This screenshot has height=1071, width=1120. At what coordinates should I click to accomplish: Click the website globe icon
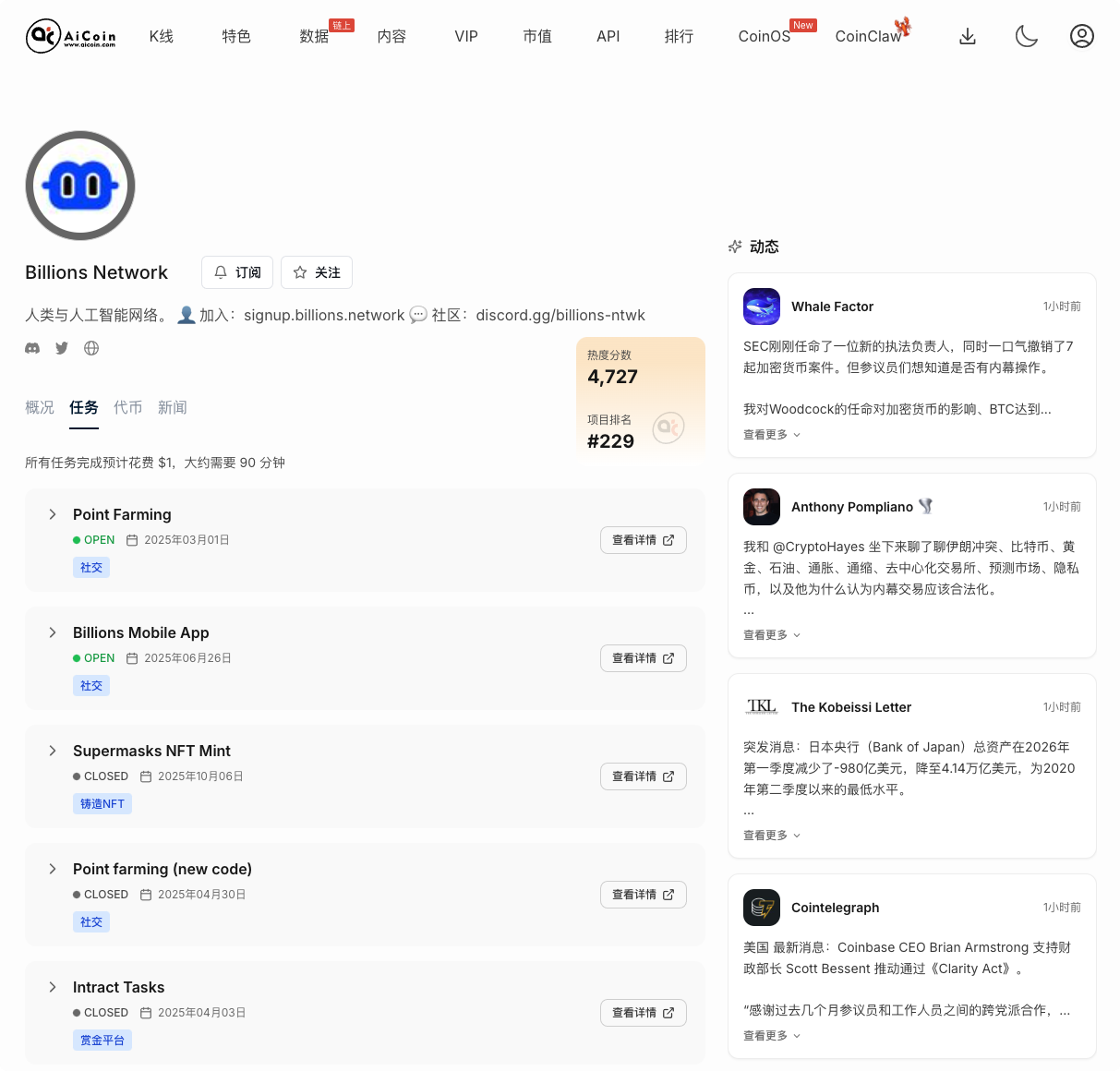tap(90, 348)
